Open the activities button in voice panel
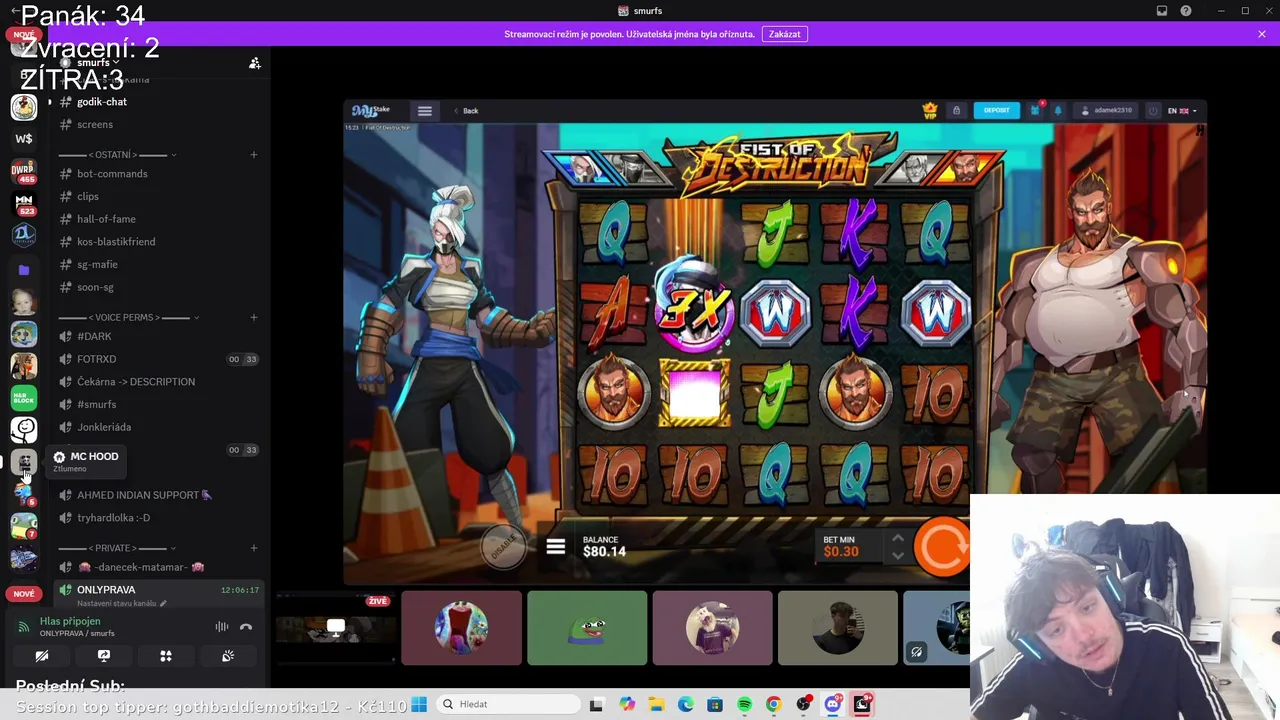1280x720 pixels. (166, 656)
